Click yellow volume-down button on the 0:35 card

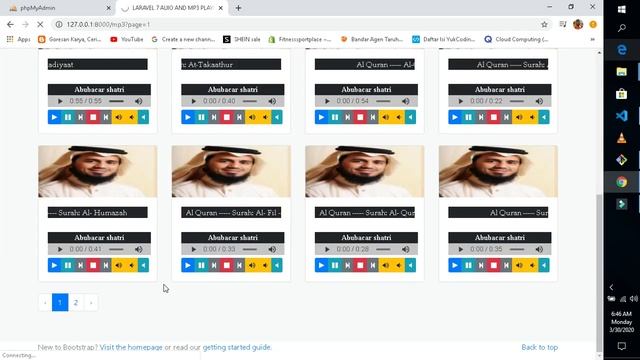tap(531, 265)
